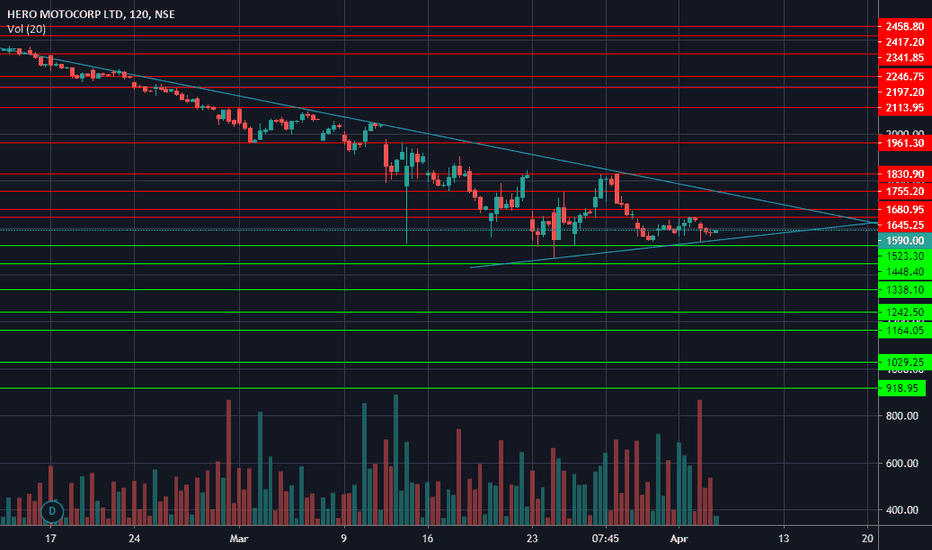932x550 pixels.
Task: Click the date label 16 on time axis
Action: click(x=427, y=539)
